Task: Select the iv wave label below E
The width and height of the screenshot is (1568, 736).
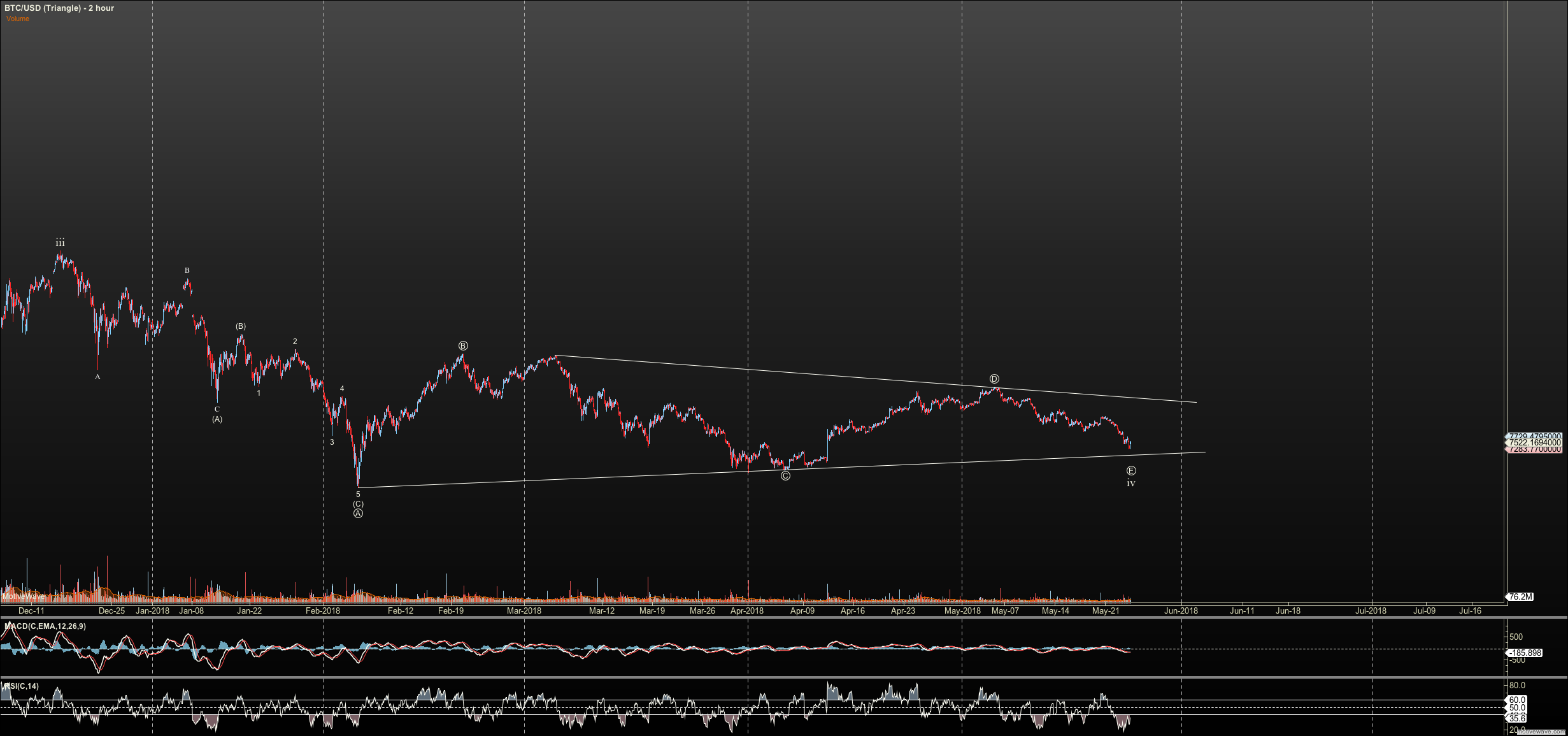Action: pyautogui.click(x=1131, y=484)
